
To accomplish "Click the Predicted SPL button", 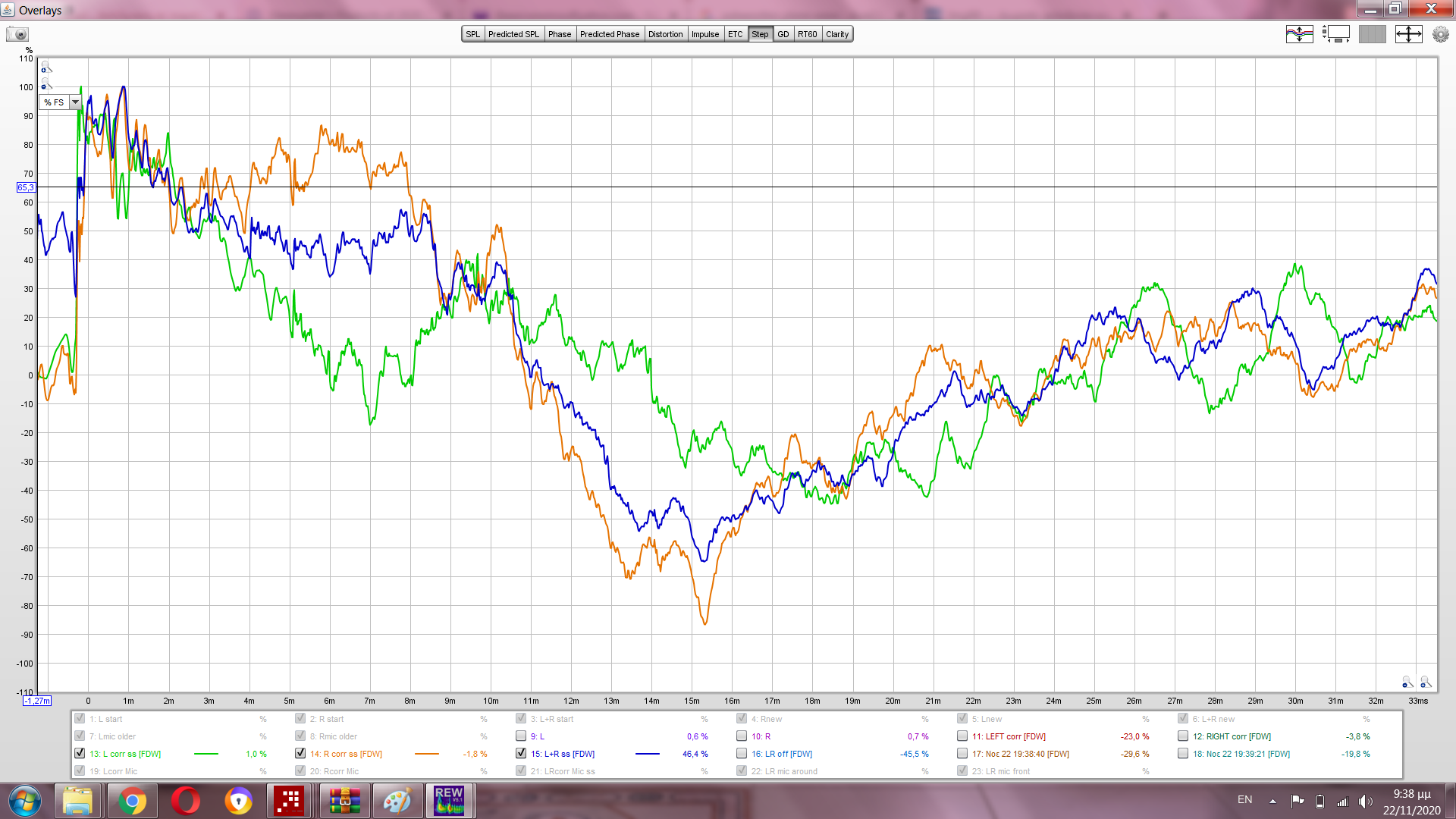I will click(x=513, y=34).
